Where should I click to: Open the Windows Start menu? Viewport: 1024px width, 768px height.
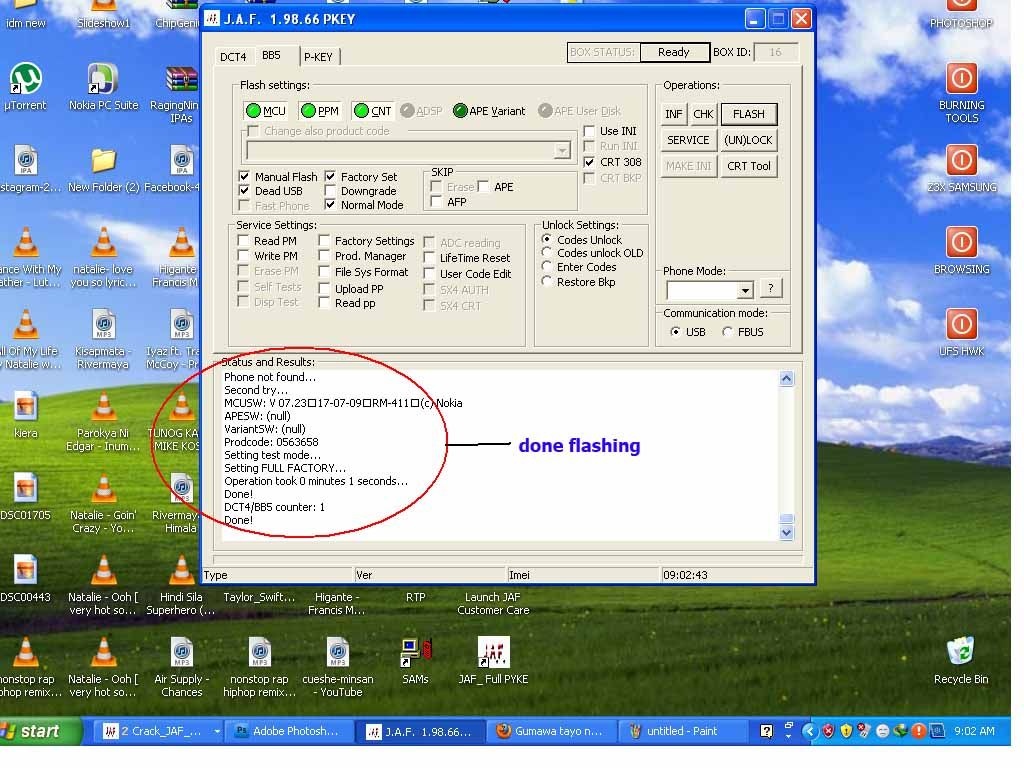[32, 731]
